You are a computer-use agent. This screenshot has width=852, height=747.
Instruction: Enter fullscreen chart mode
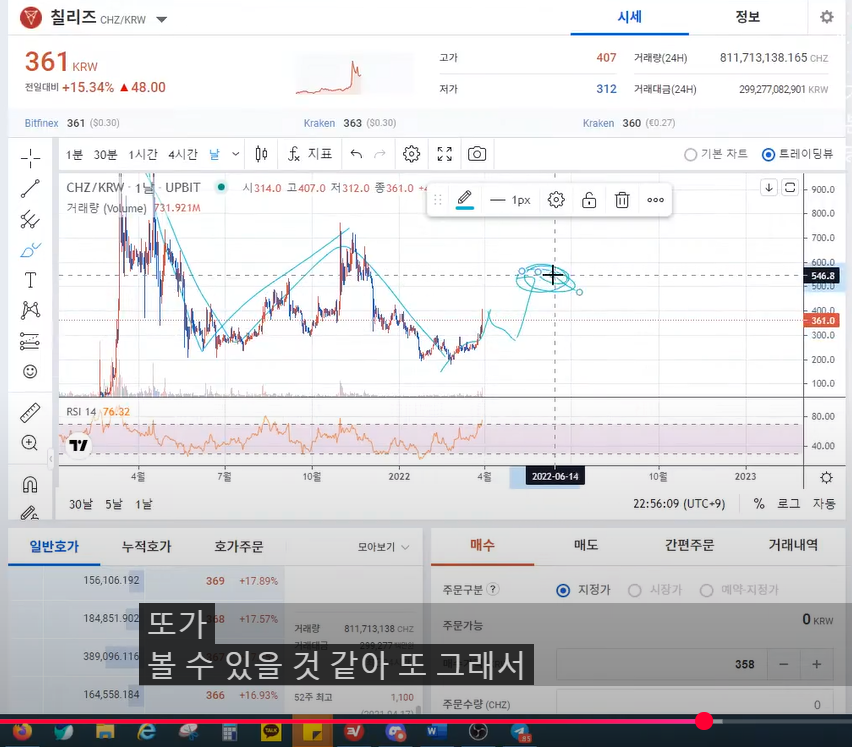pos(444,154)
